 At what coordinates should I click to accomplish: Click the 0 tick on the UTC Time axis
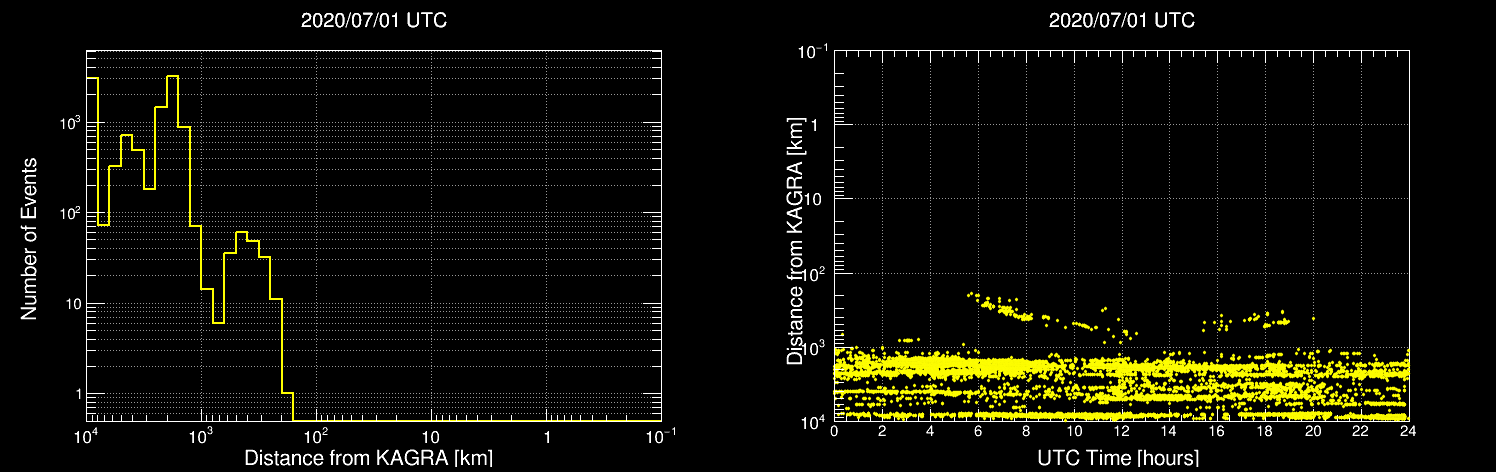(834, 431)
